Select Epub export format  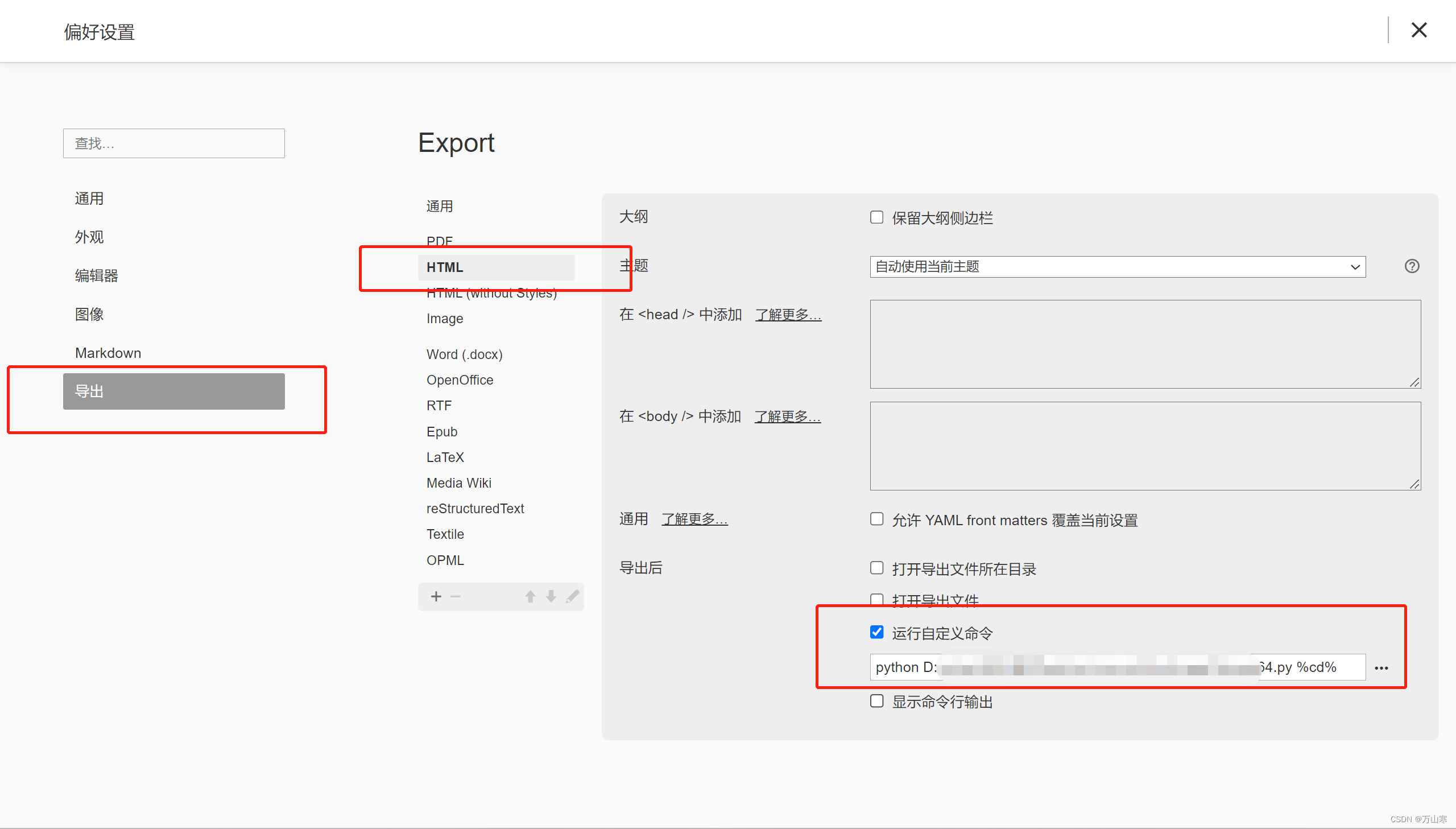[x=442, y=432]
